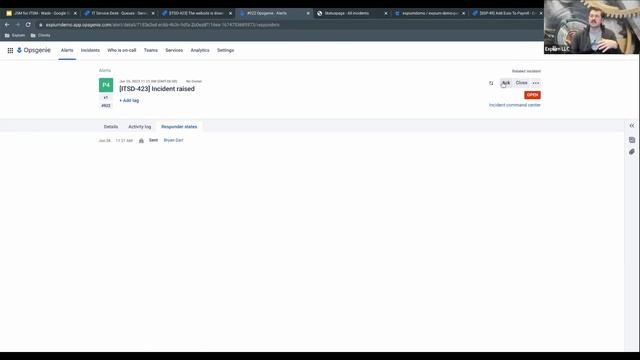Click the webcam video thumbnail

(592, 27)
